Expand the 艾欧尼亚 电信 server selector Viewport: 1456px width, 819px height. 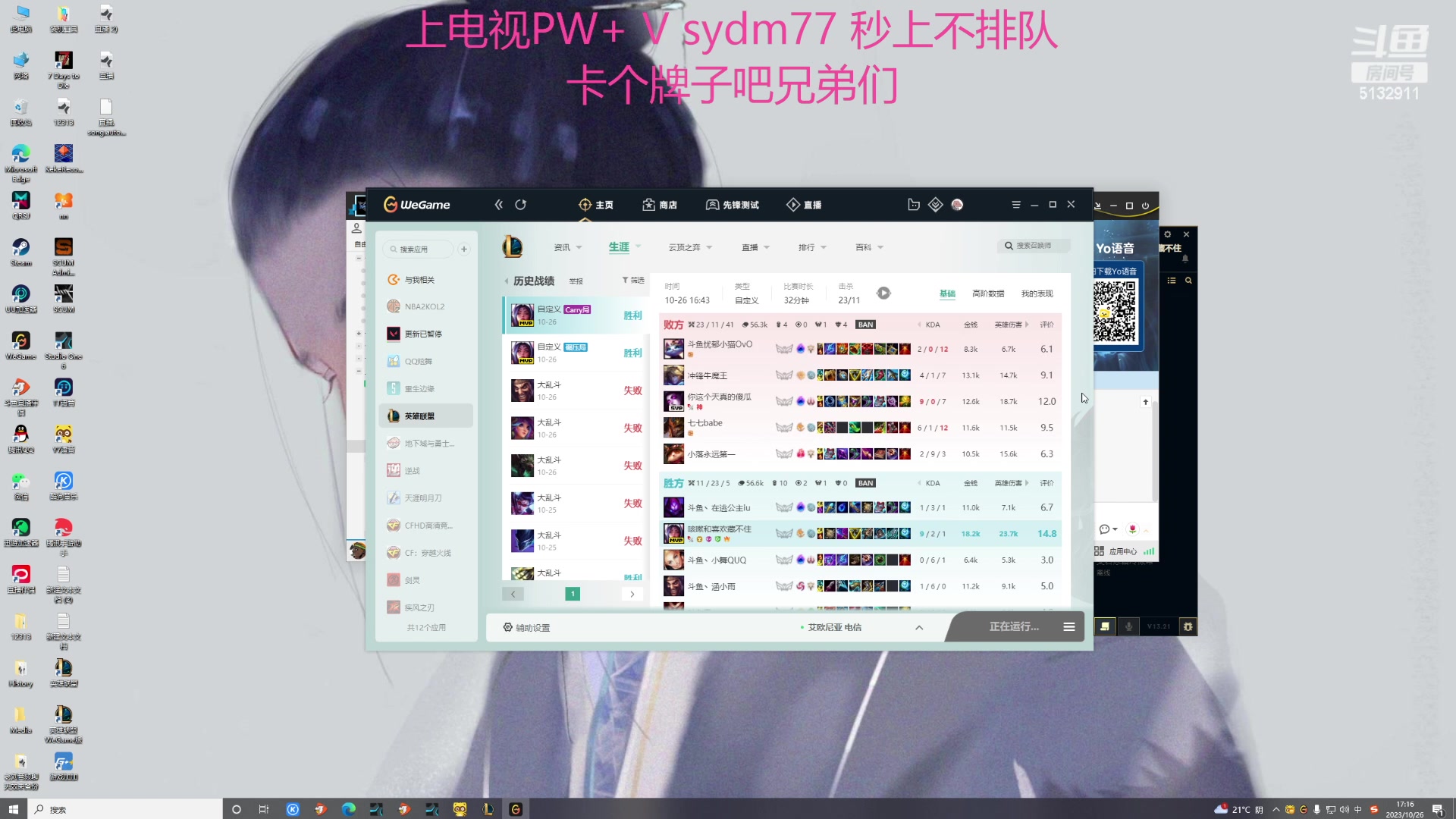pos(918,627)
